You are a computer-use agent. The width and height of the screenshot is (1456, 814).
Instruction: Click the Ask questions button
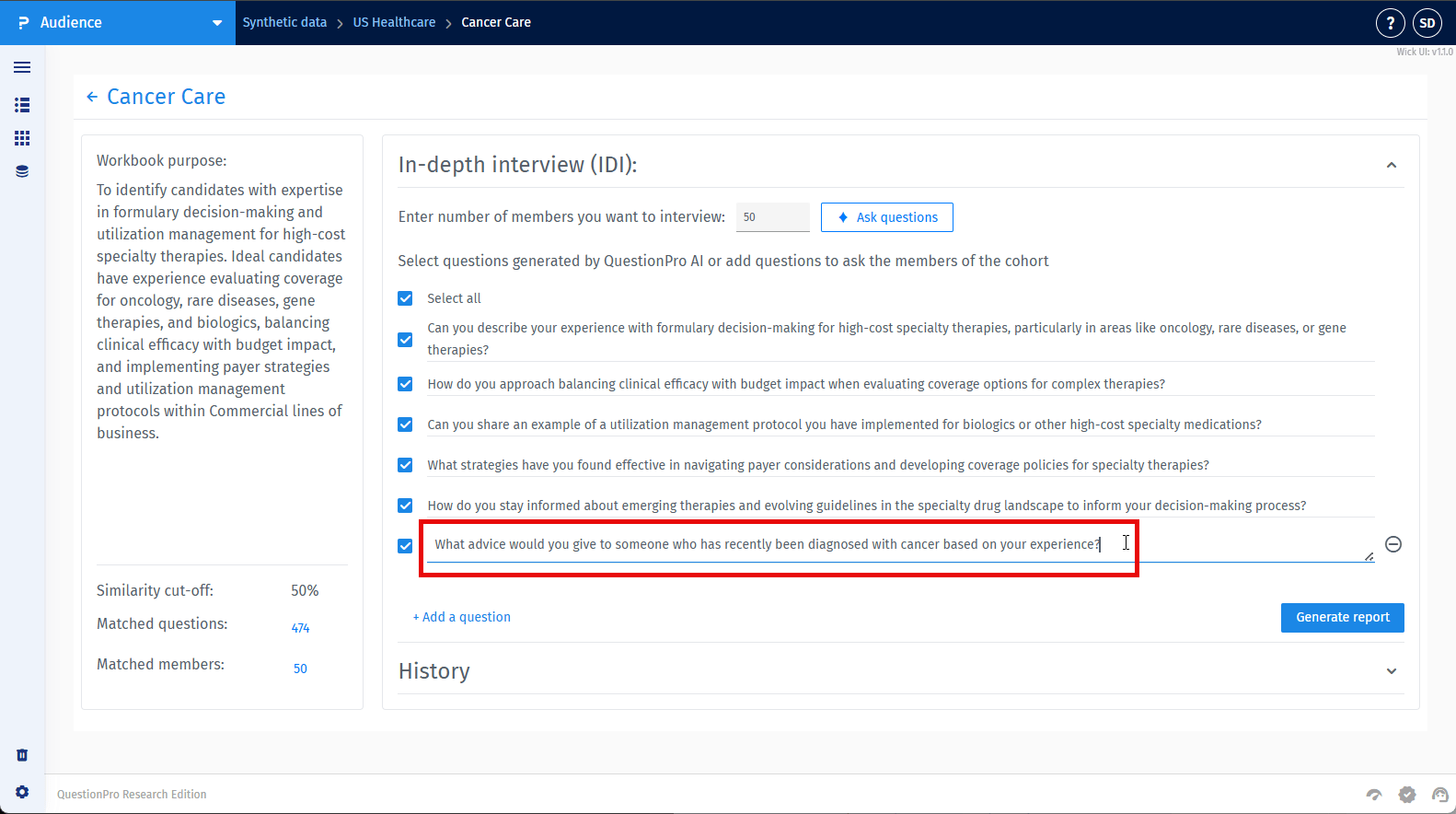[x=887, y=217]
